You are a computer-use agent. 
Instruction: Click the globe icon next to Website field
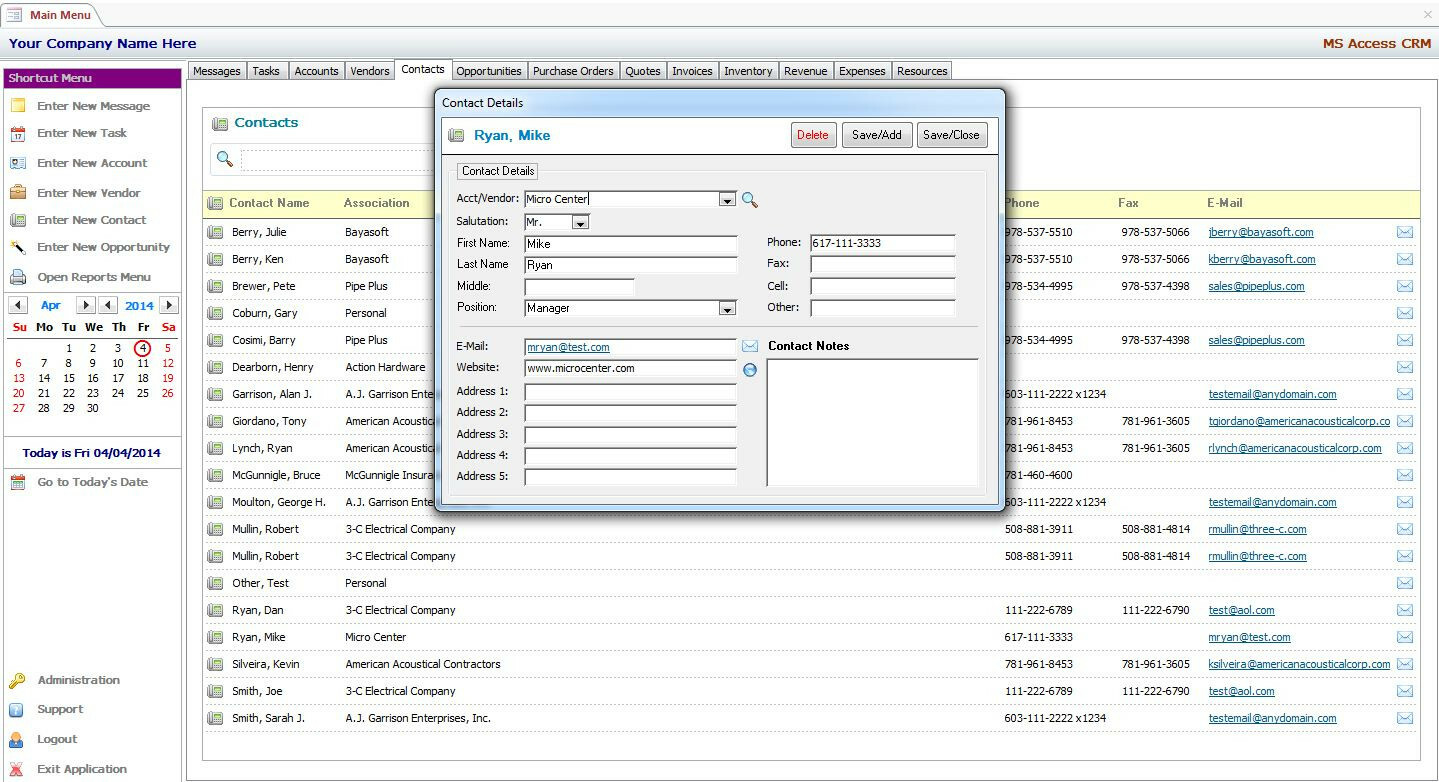(750, 369)
